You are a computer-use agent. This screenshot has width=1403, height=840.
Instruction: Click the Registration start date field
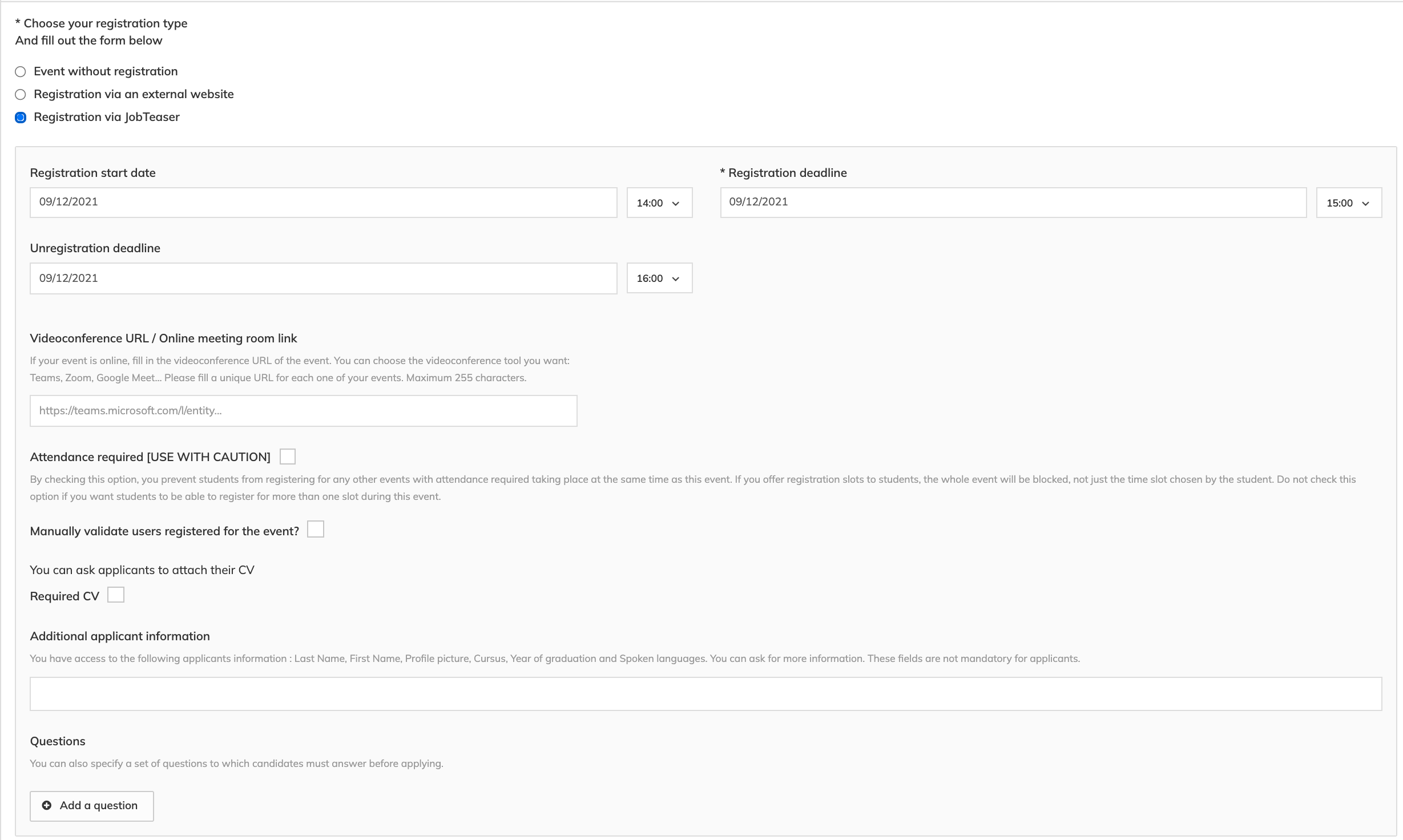click(323, 203)
